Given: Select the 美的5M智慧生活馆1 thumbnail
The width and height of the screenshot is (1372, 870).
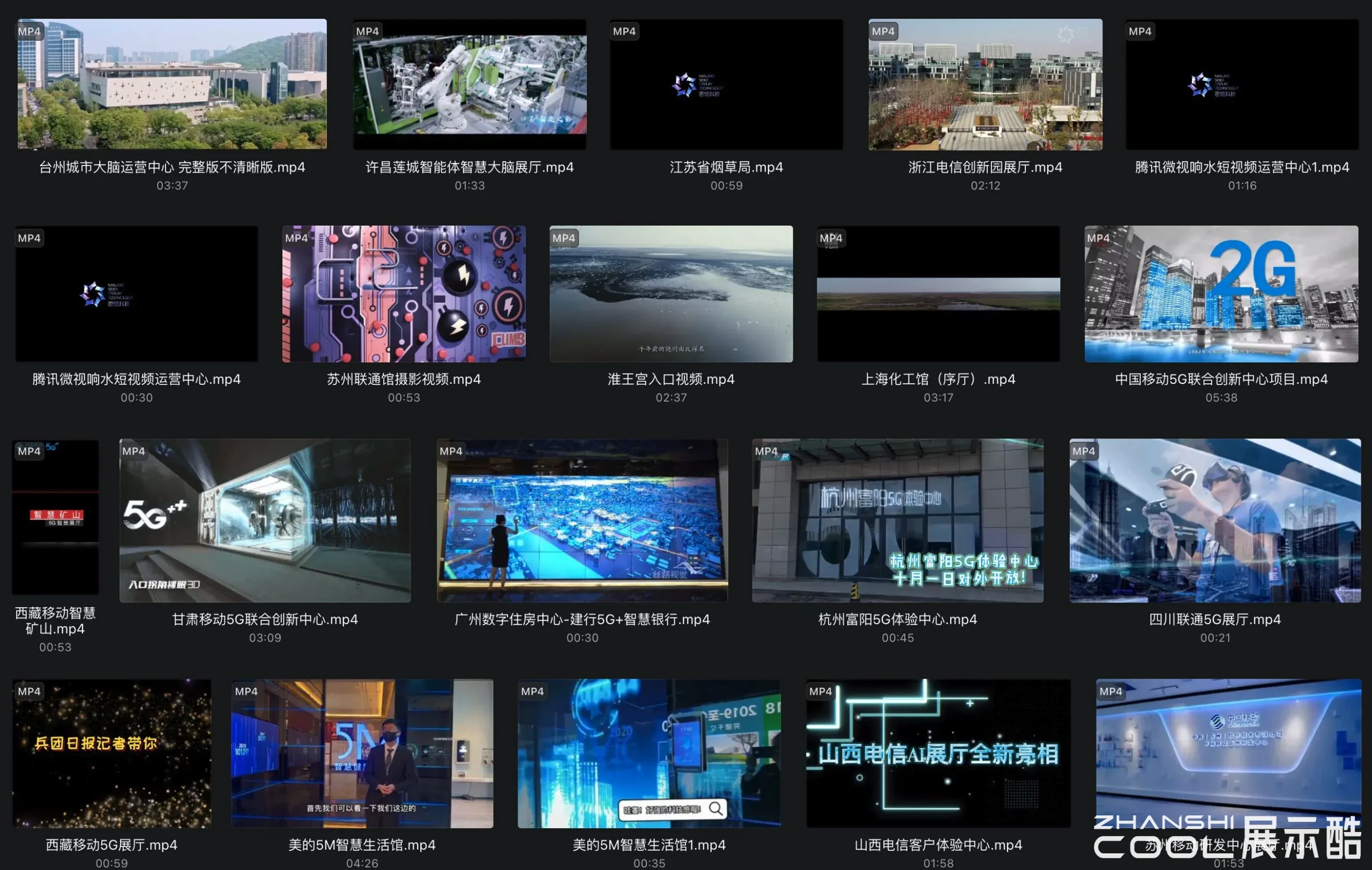Looking at the screenshot, I should click(649, 753).
